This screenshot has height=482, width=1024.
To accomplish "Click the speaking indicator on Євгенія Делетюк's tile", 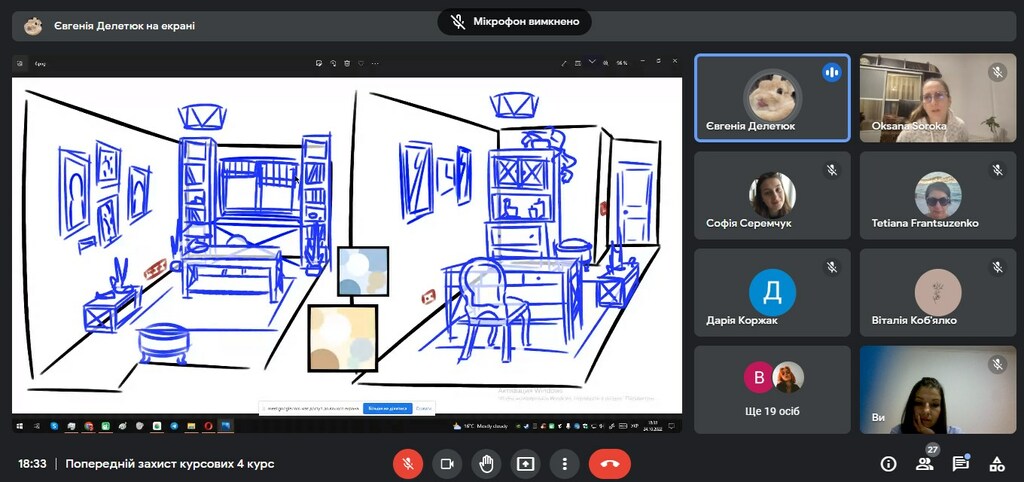I will tap(832, 72).
